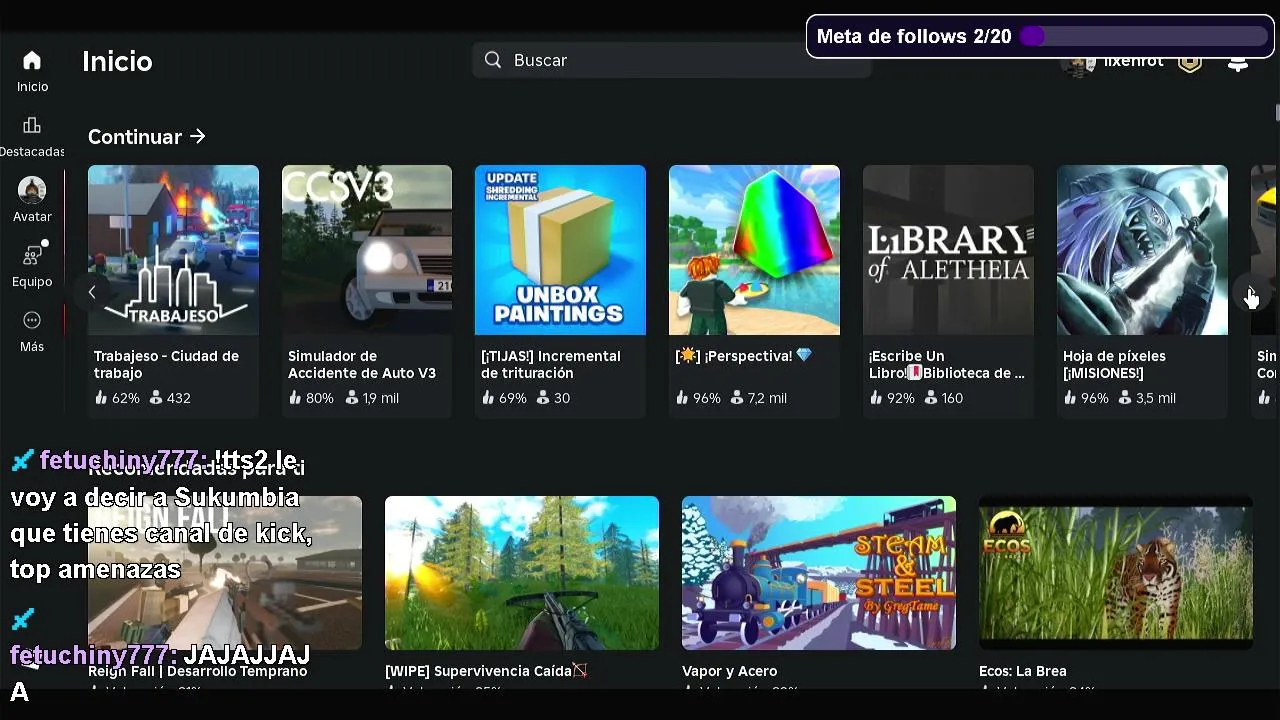Open the notifications icon at top right
This screenshot has height=720, width=1280.
1238,63
